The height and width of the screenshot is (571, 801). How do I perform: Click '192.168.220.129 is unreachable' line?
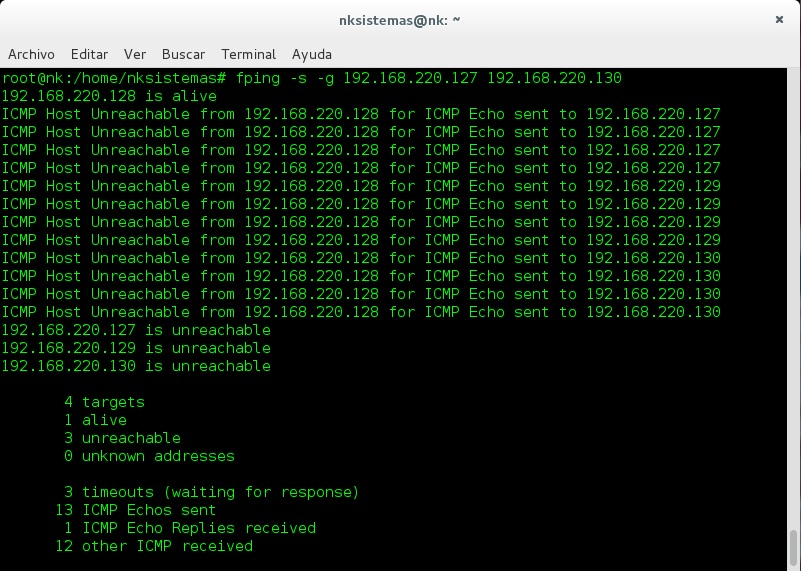pyautogui.click(x=136, y=348)
